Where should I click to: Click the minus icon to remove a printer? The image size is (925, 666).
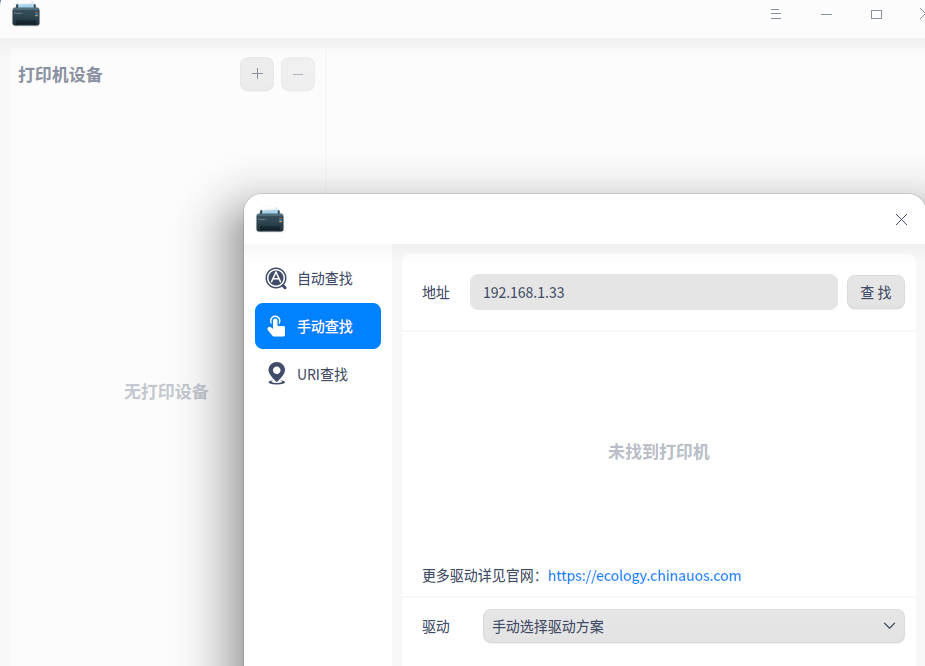(x=297, y=74)
